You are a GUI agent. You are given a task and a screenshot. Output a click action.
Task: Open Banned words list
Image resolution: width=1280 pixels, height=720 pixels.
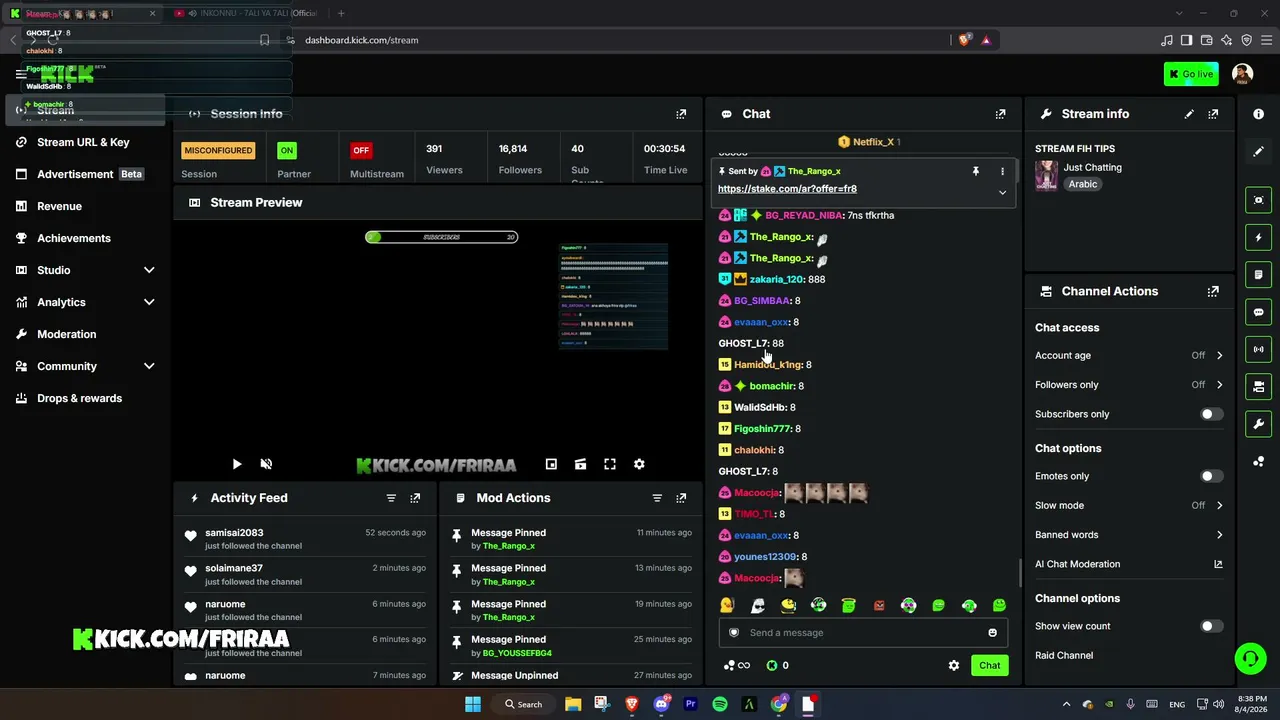pos(1129,535)
